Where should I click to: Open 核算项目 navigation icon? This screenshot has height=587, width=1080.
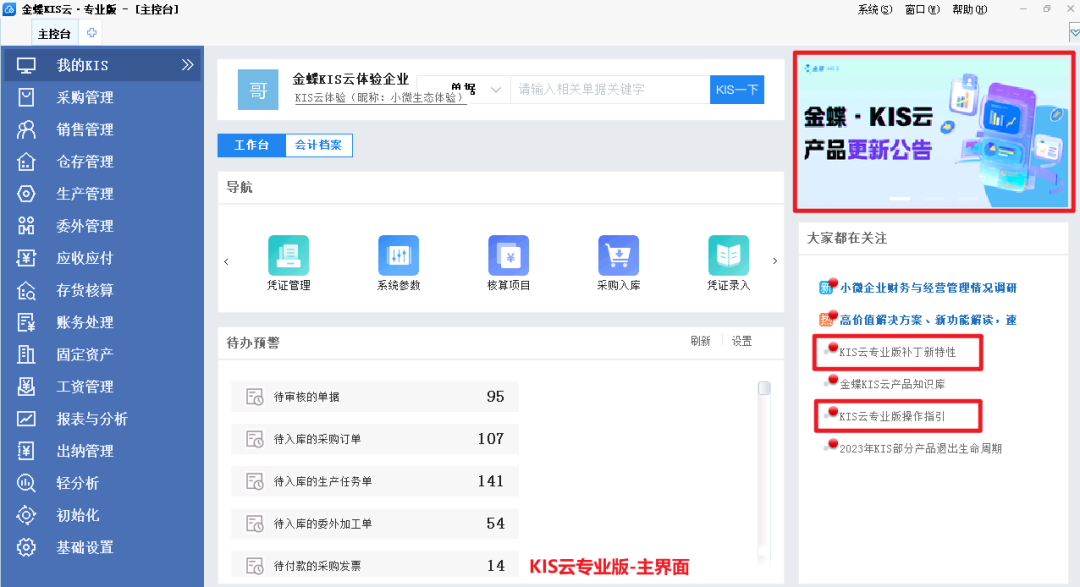pyautogui.click(x=508, y=255)
